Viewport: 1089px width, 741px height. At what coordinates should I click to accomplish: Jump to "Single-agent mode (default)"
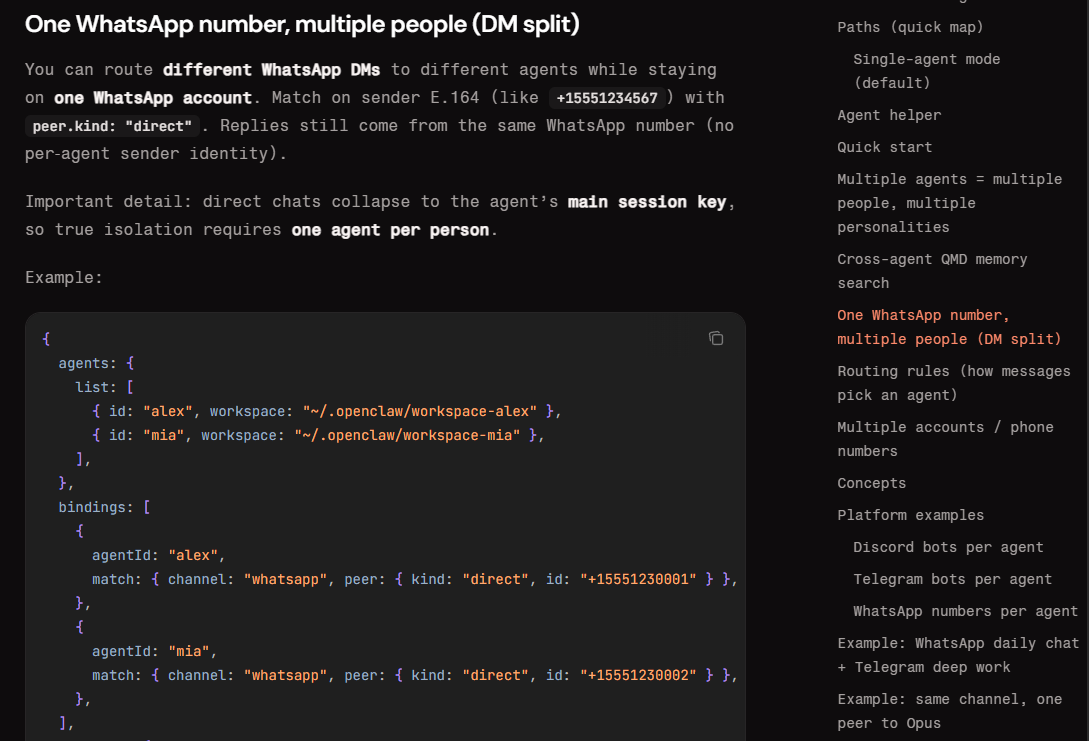click(926, 71)
